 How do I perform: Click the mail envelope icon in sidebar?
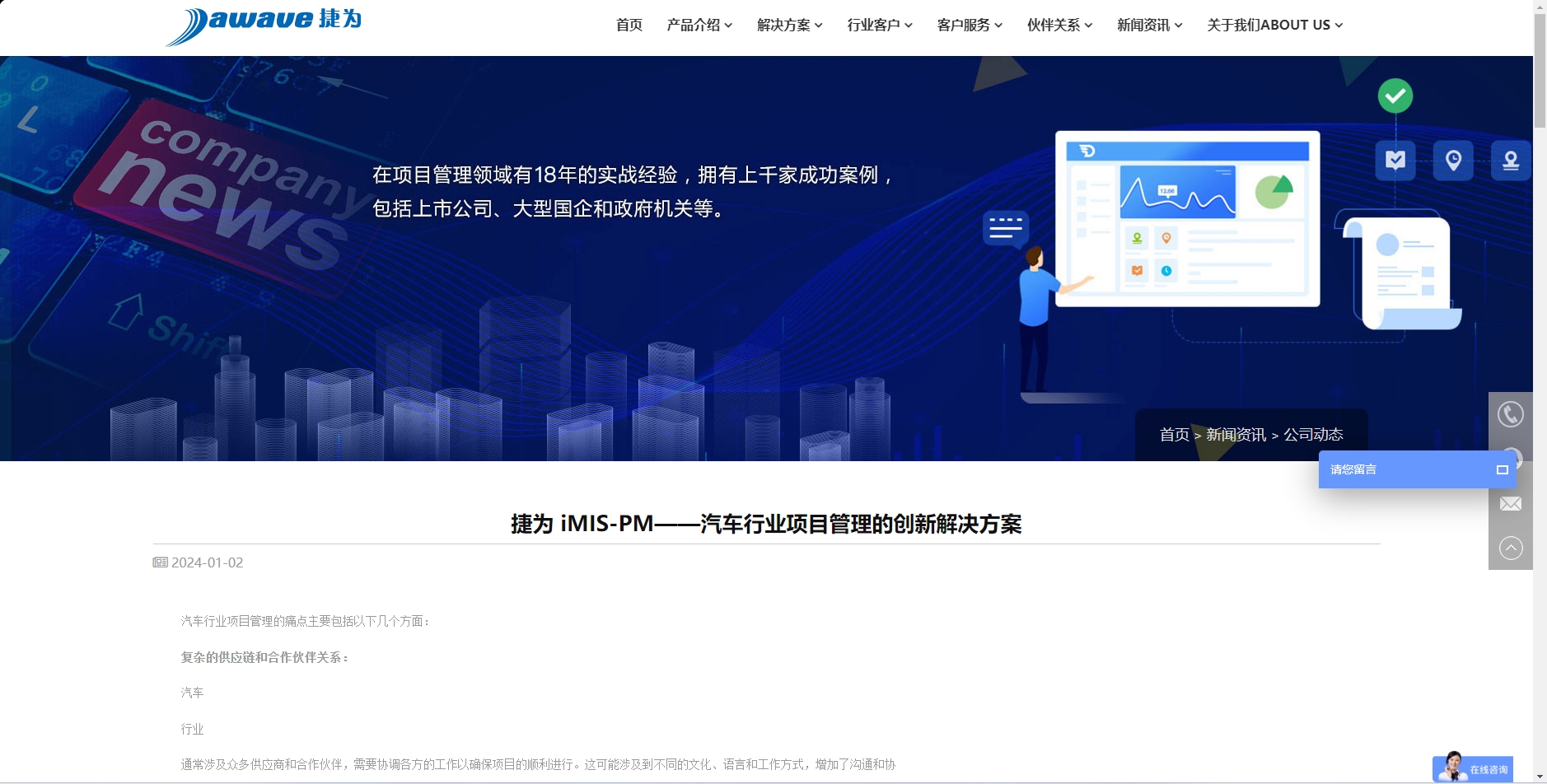coord(1511,504)
